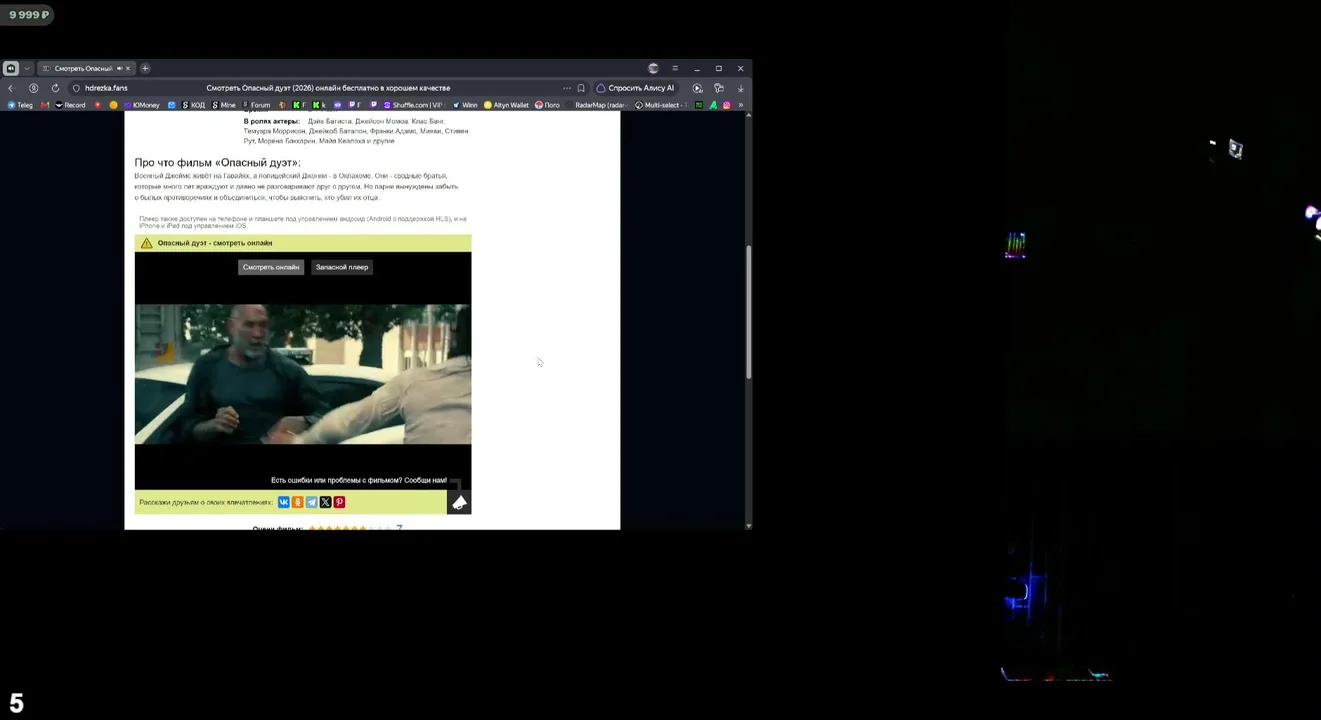The image size is (1321, 720).
Task: Play the movie video in the player
Action: 303,373
